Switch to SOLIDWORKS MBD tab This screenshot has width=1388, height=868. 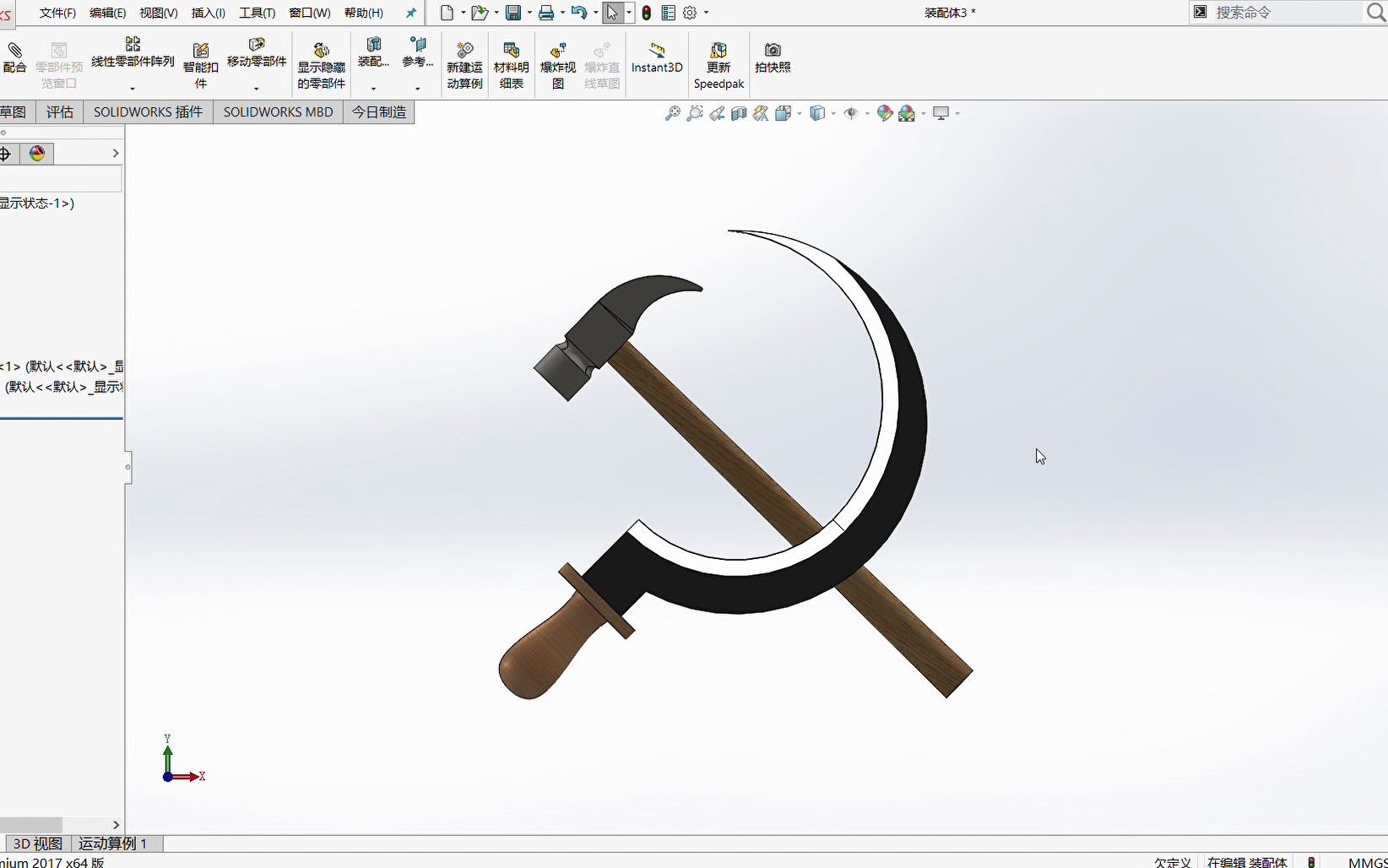point(278,111)
